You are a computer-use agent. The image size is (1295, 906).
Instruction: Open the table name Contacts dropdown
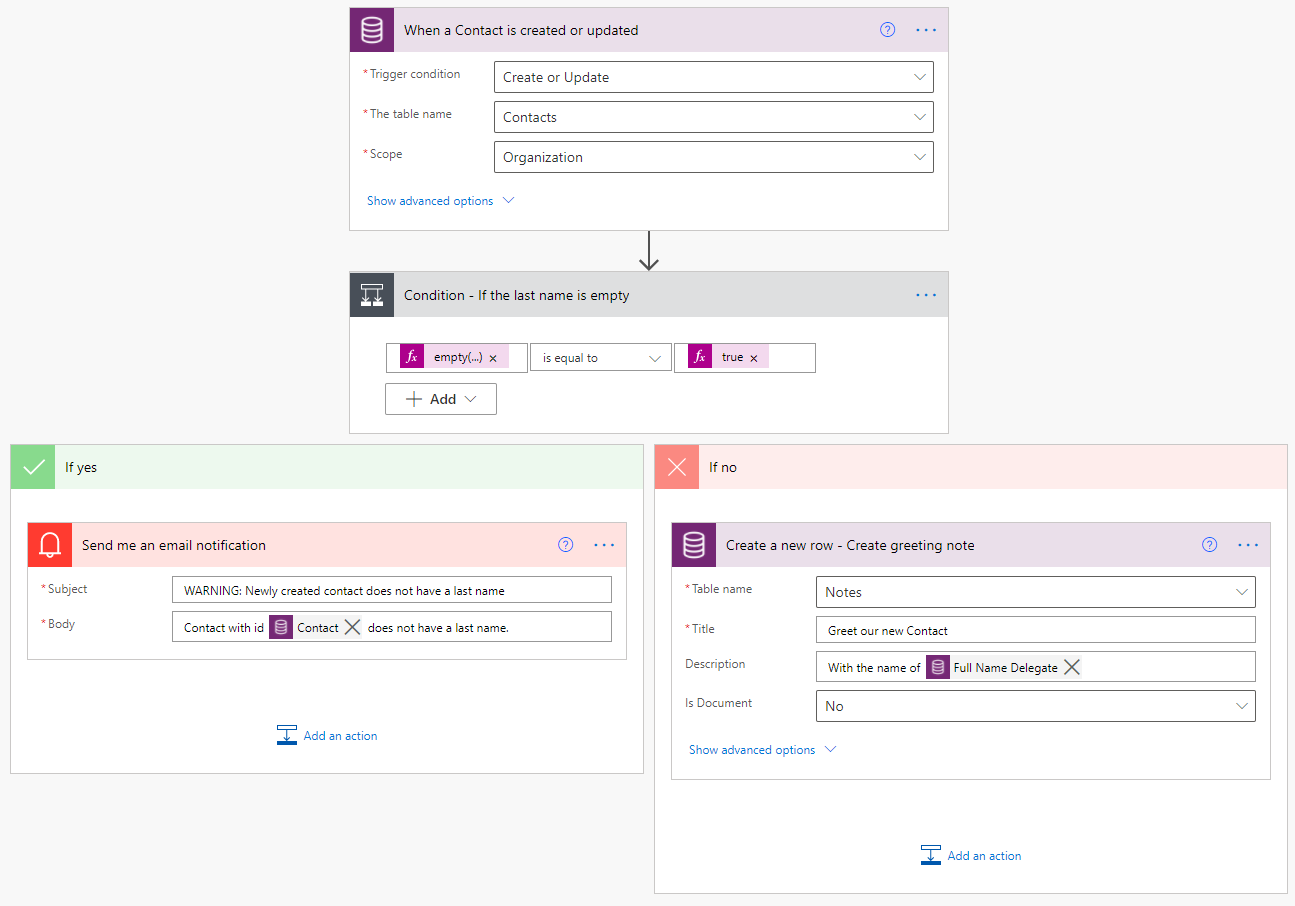tap(714, 117)
